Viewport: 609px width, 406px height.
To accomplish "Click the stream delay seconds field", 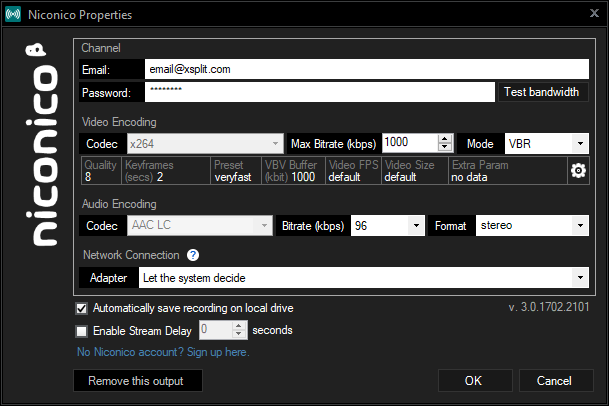I will [216, 330].
